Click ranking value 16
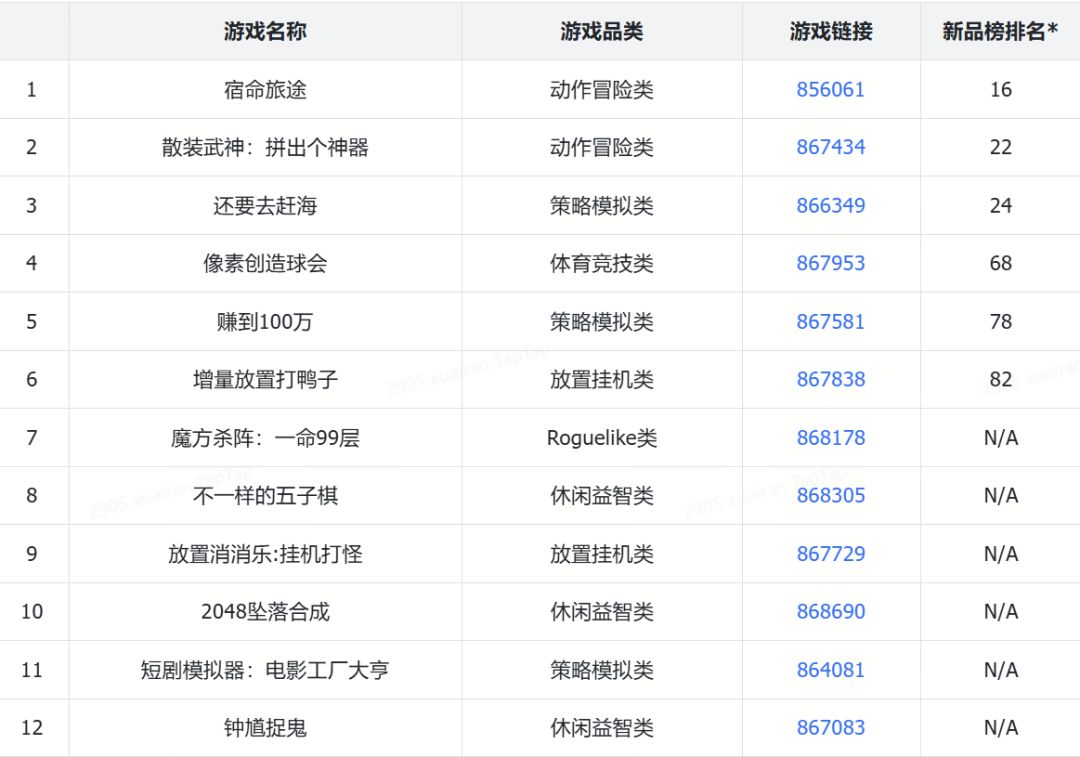This screenshot has width=1080, height=757. click(x=1001, y=90)
